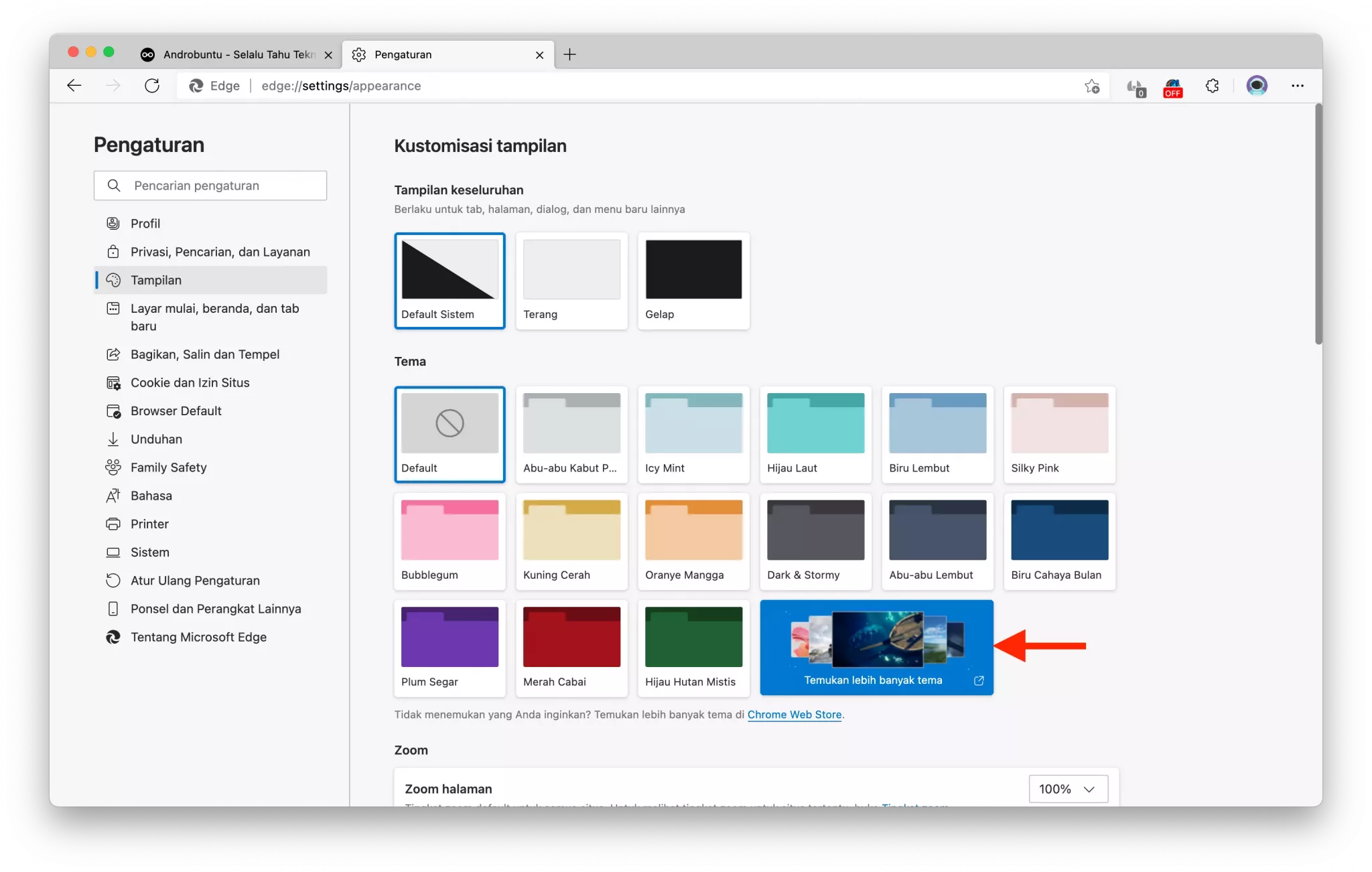
Task: Open the three-dot Settings and more menu
Action: 1298,86
